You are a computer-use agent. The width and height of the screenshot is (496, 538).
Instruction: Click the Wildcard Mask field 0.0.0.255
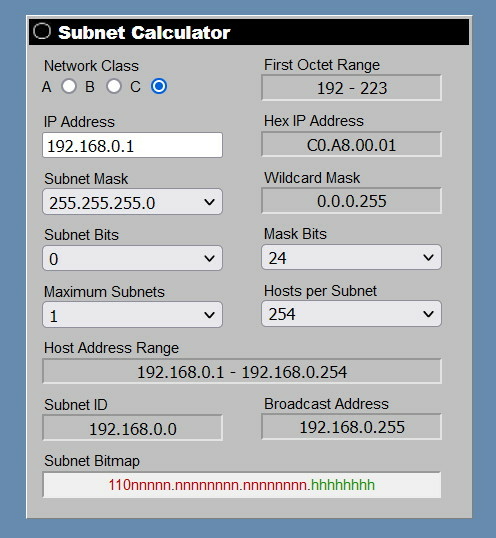tap(351, 201)
